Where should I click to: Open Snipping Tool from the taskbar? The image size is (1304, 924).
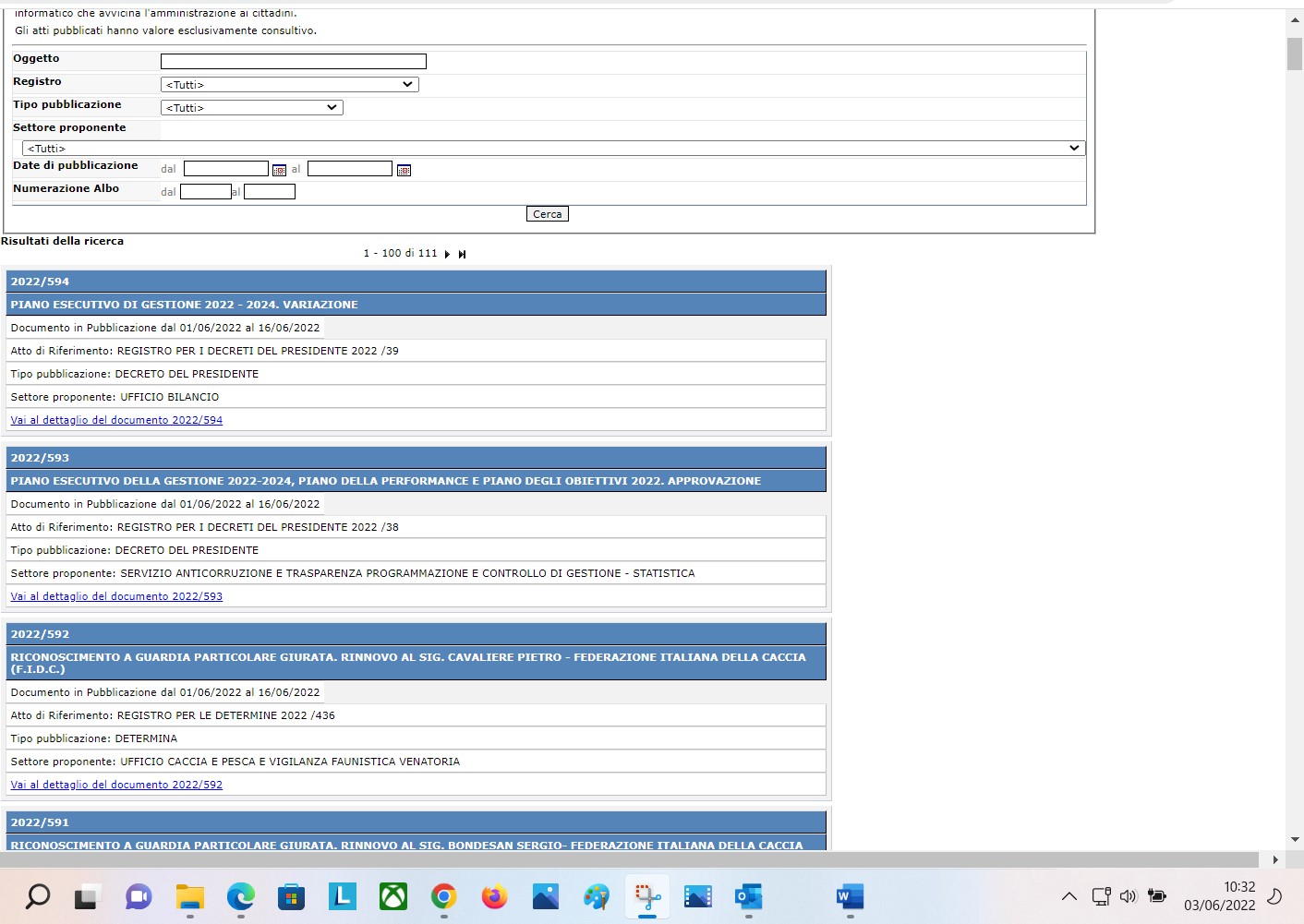coord(647,896)
